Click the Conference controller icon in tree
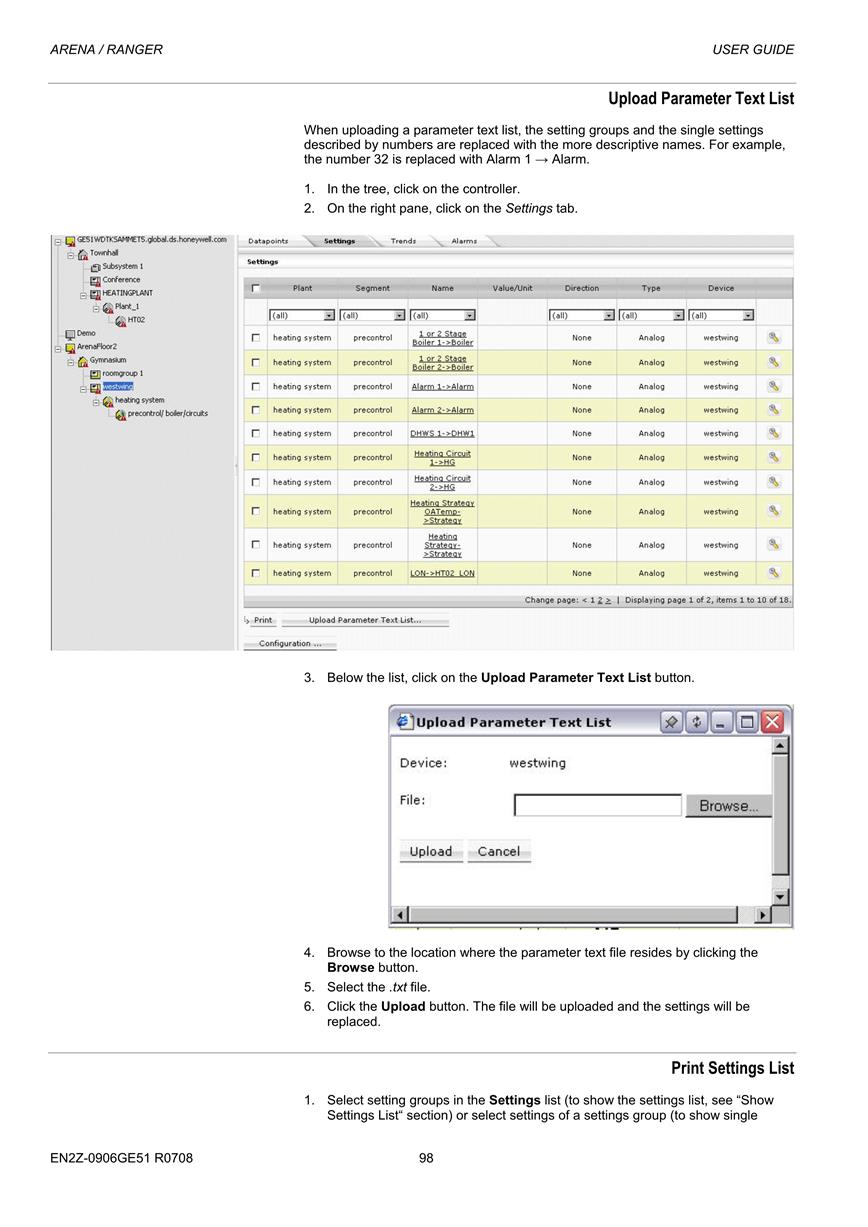The height and width of the screenshot is (1227, 868). [x=95, y=280]
